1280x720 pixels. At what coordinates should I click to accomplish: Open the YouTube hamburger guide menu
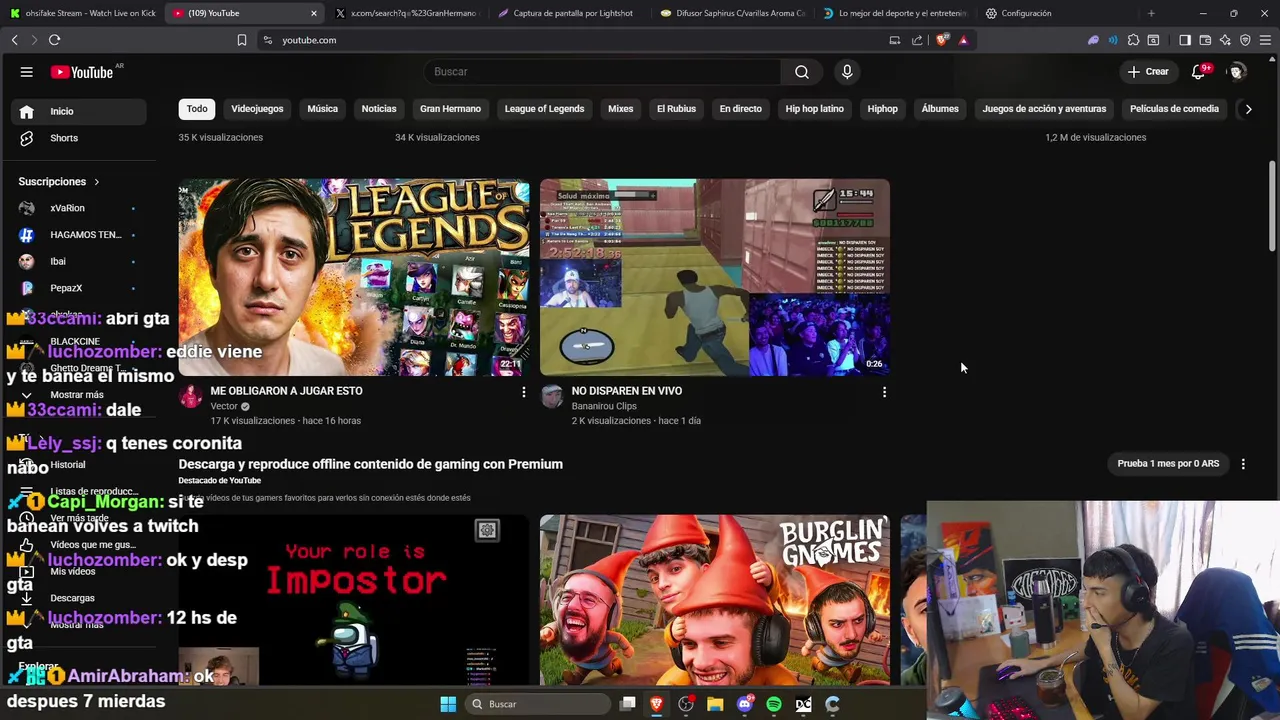(x=27, y=72)
